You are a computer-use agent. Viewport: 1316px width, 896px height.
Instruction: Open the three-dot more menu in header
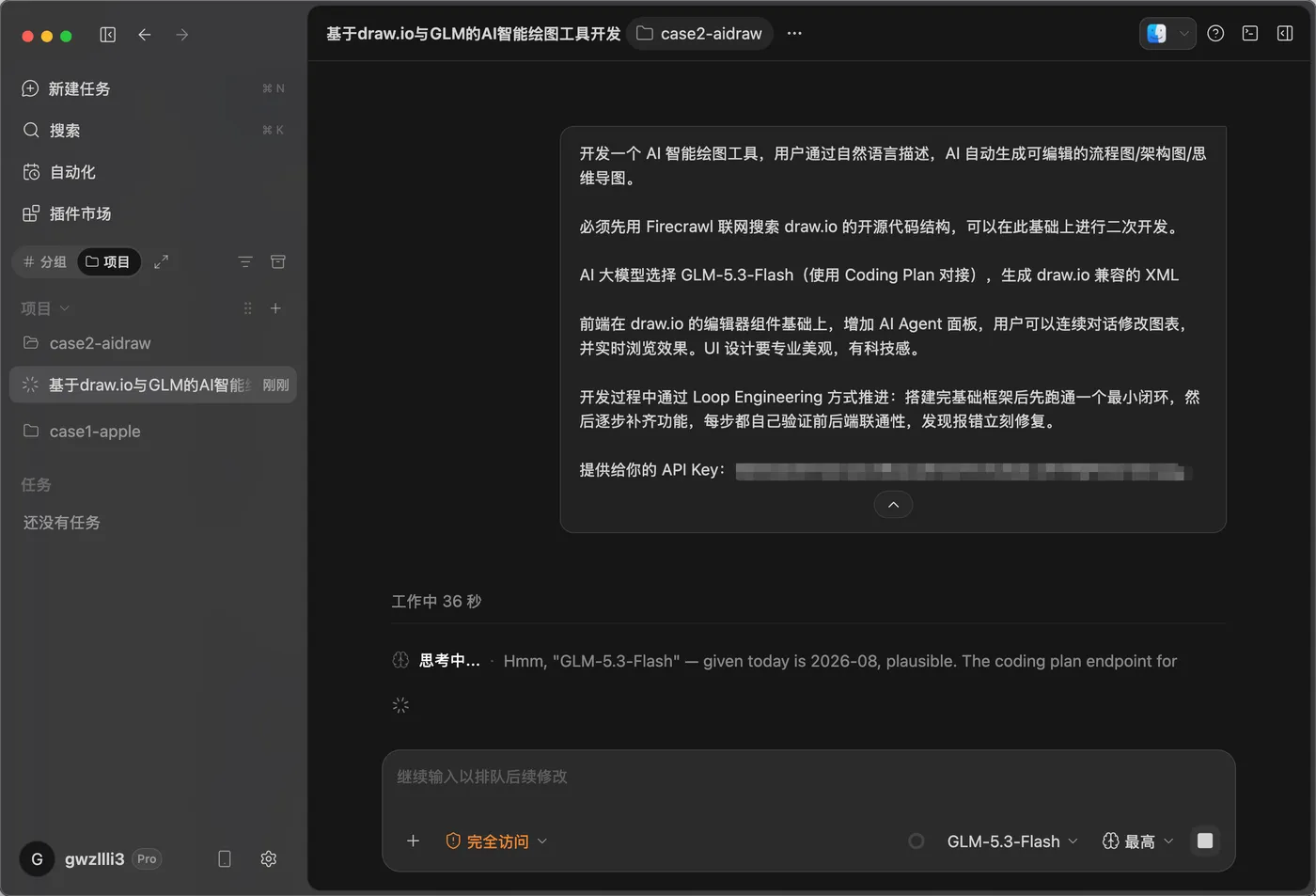tap(795, 34)
